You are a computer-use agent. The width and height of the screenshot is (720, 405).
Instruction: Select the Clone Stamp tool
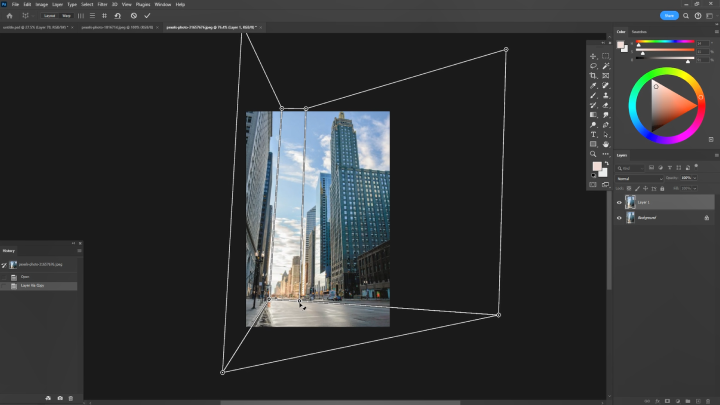[606, 96]
